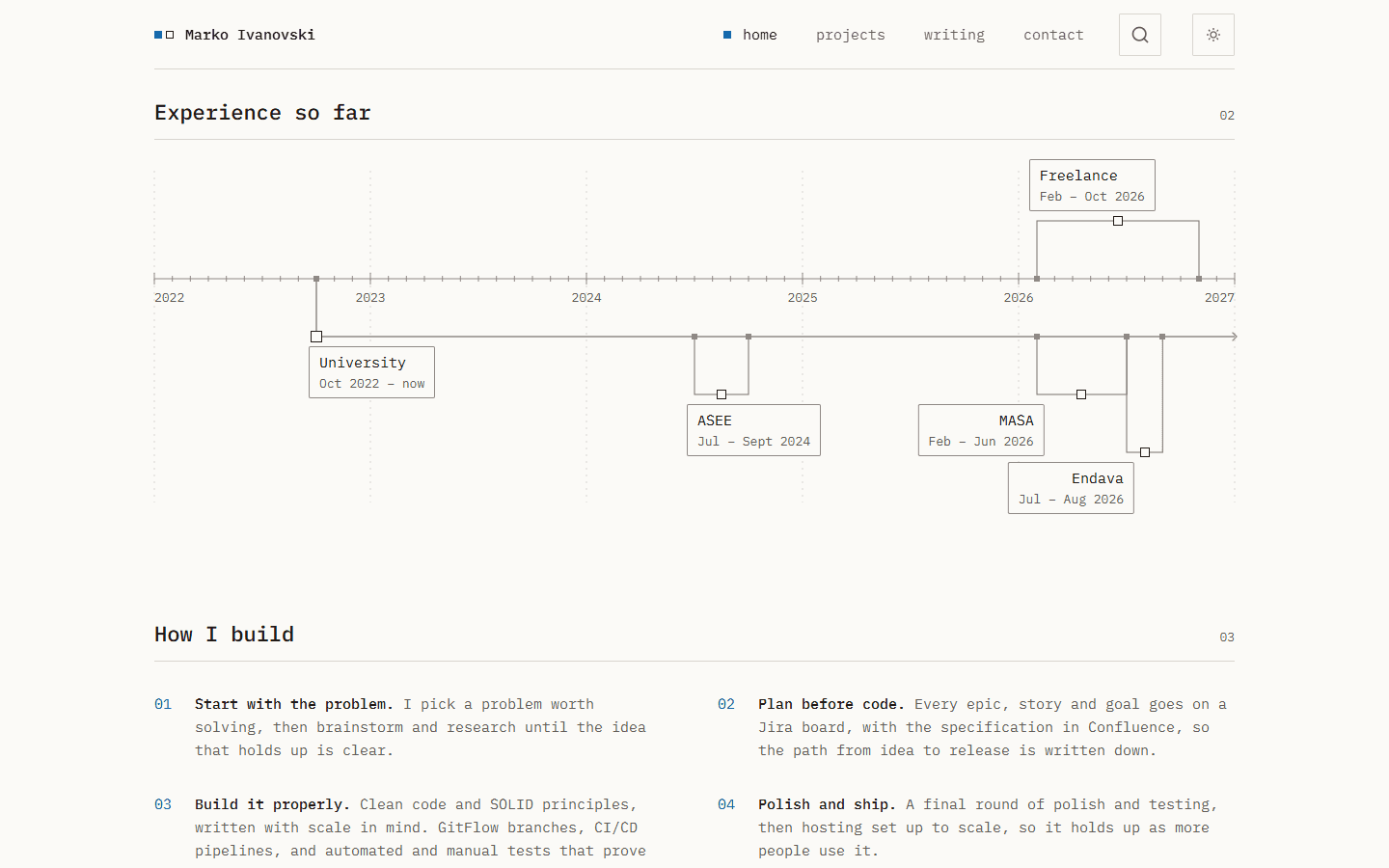Screen dimensions: 1389x868
Task: Click "Polish and ship." step text
Action: (x=827, y=804)
